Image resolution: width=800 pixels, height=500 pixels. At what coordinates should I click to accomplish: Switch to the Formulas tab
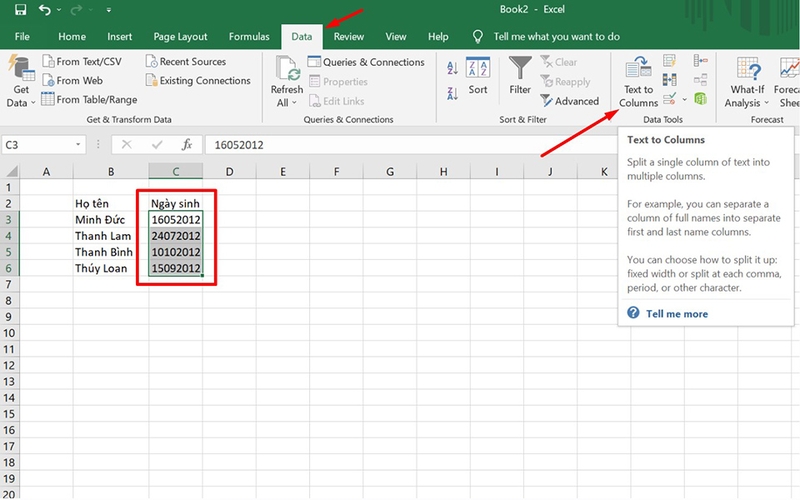pyautogui.click(x=249, y=37)
